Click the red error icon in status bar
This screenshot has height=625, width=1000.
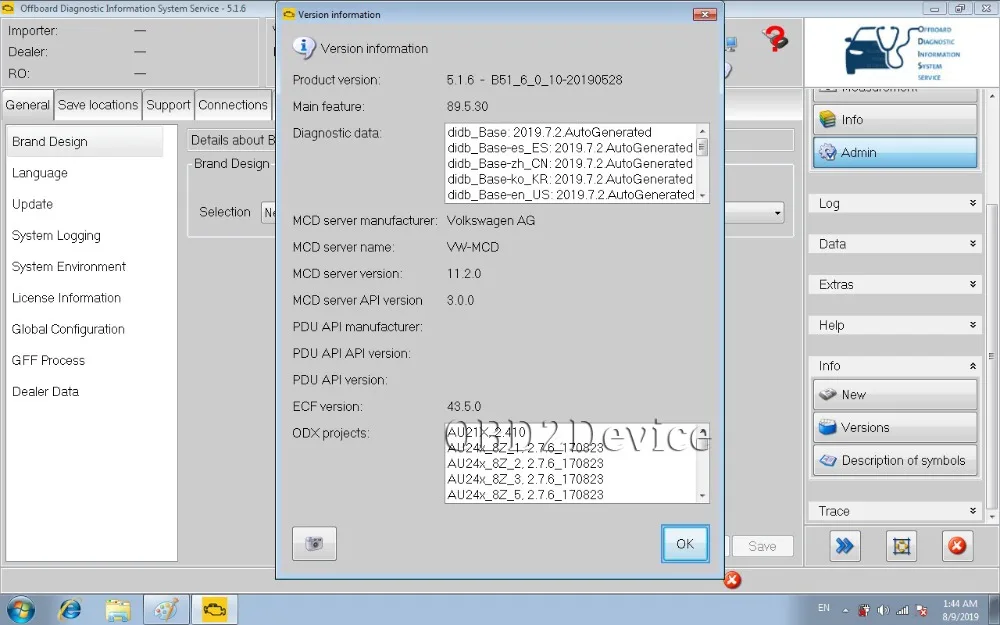[x=732, y=580]
